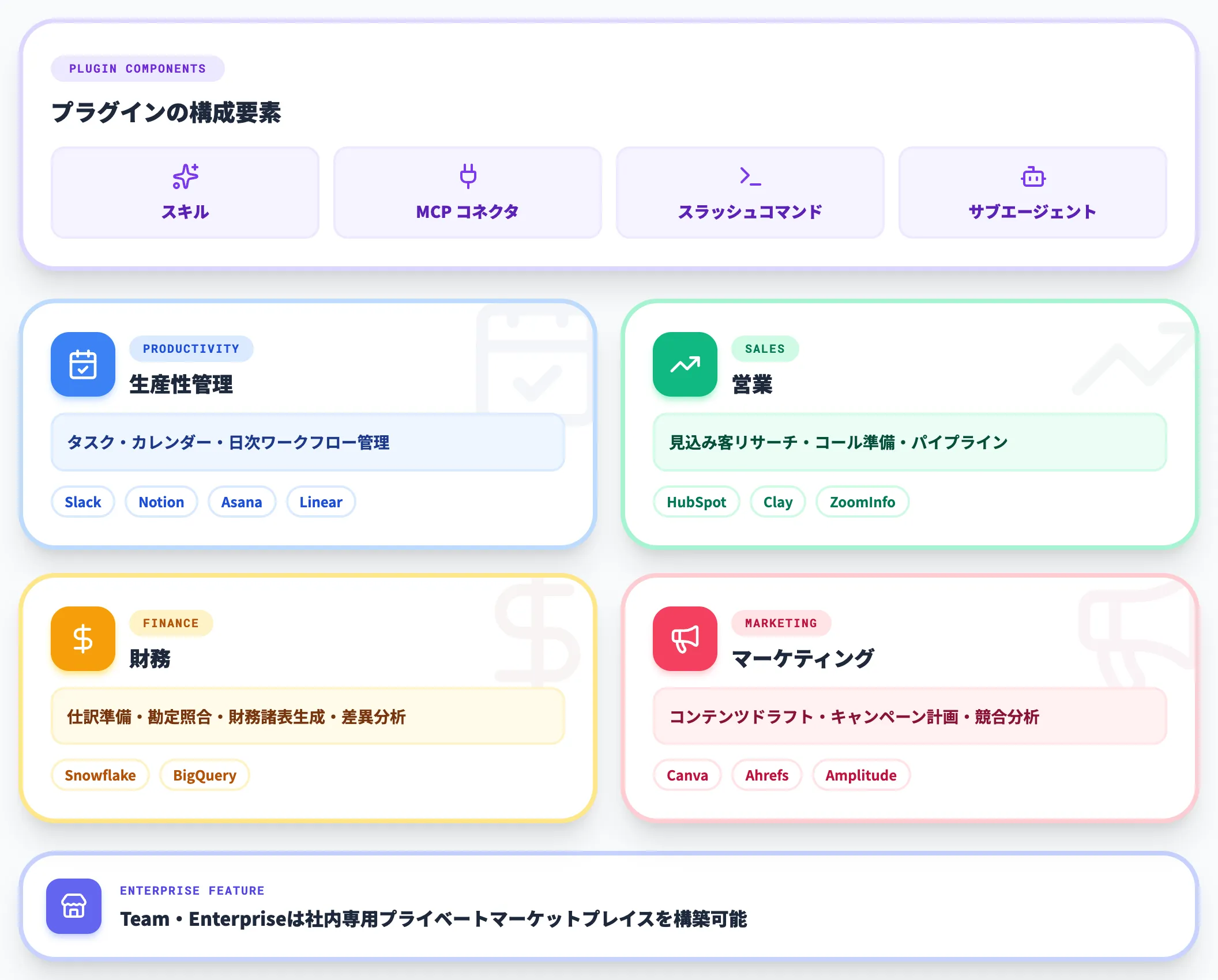
Task: Open the スラッシュコマンド component card
Action: tap(750, 193)
